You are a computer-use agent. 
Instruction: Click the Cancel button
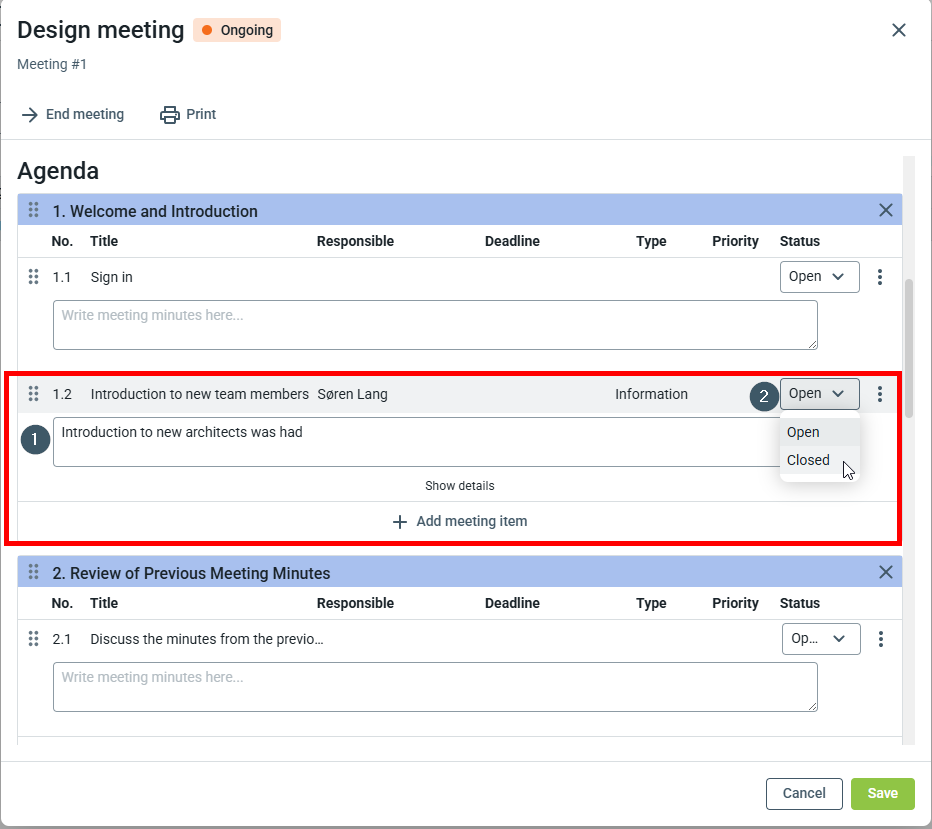tap(804, 793)
